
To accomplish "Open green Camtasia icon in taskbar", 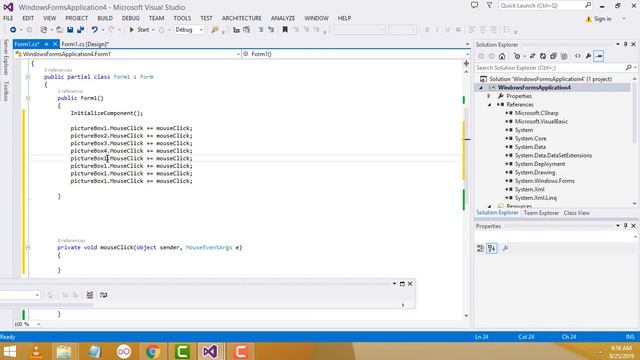I will 182,351.
